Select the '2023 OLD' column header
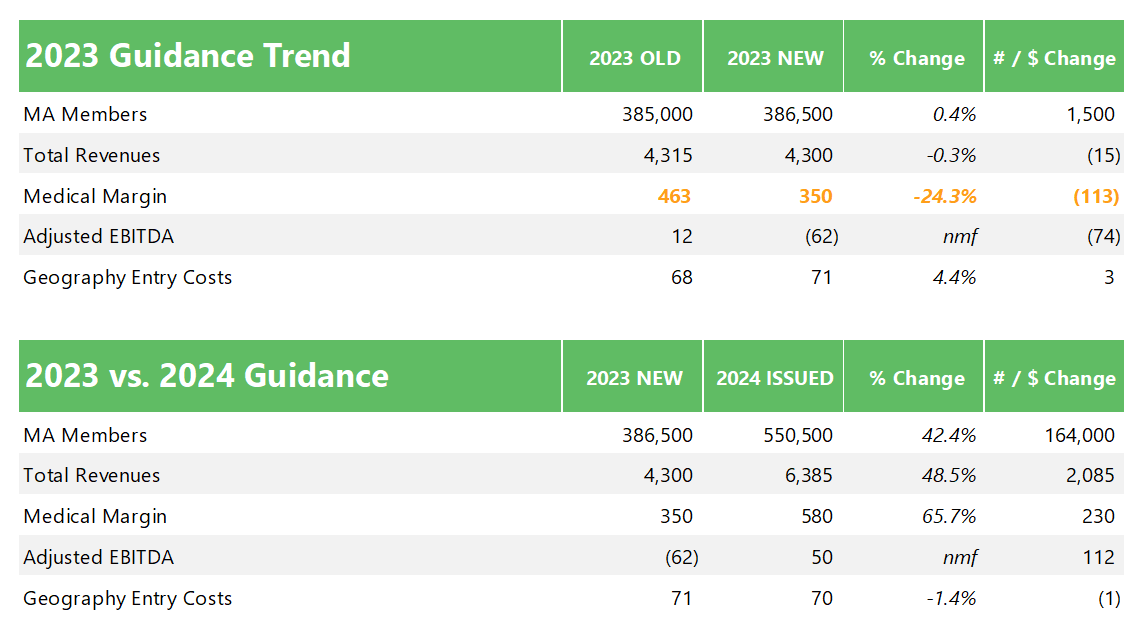1147x639 pixels. click(634, 58)
